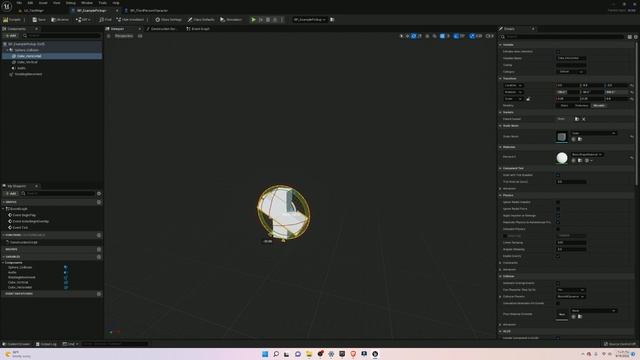The image size is (640, 360).
Task: Open the Static Mesh asset dropdown
Action: (593, 133)
